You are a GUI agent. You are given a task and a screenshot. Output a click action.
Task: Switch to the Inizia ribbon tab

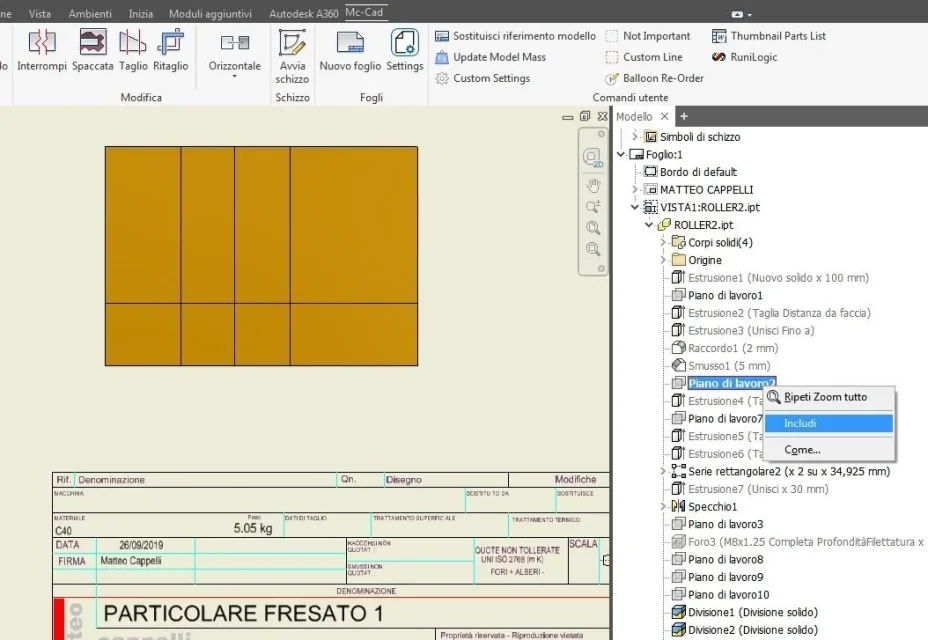(x=141, y=14)
